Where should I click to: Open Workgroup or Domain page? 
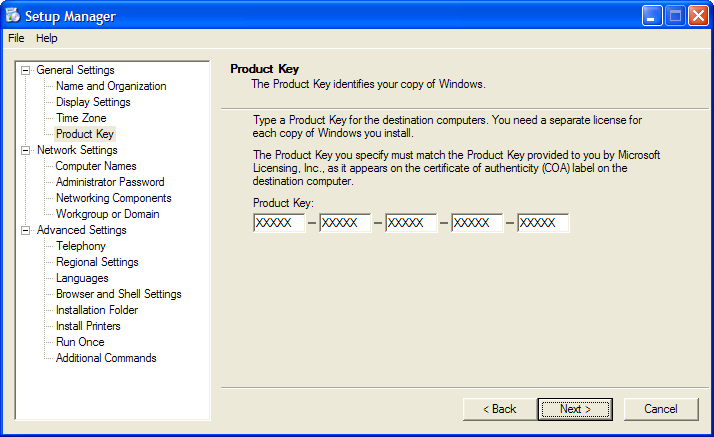click(x=107, y=214)
